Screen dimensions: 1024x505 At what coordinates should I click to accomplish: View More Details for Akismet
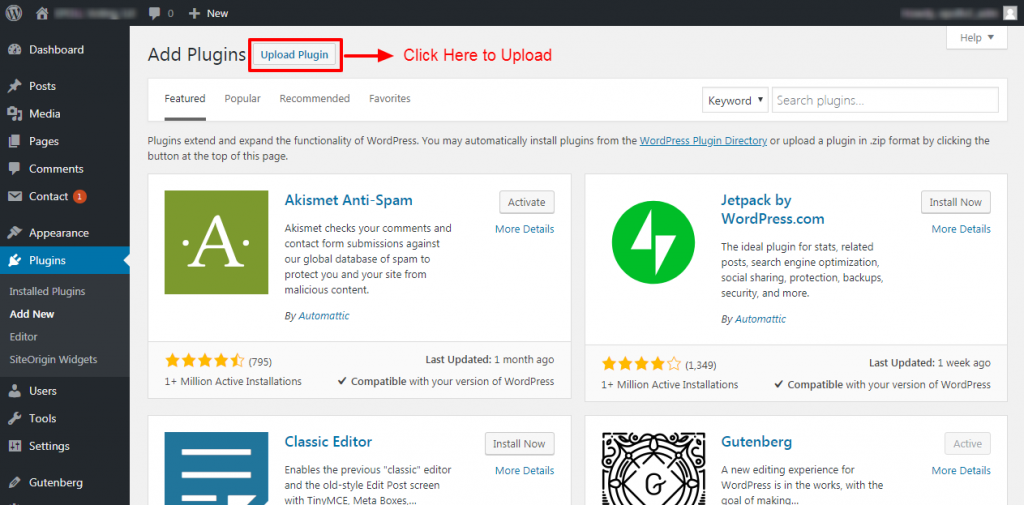click(524, 229)
